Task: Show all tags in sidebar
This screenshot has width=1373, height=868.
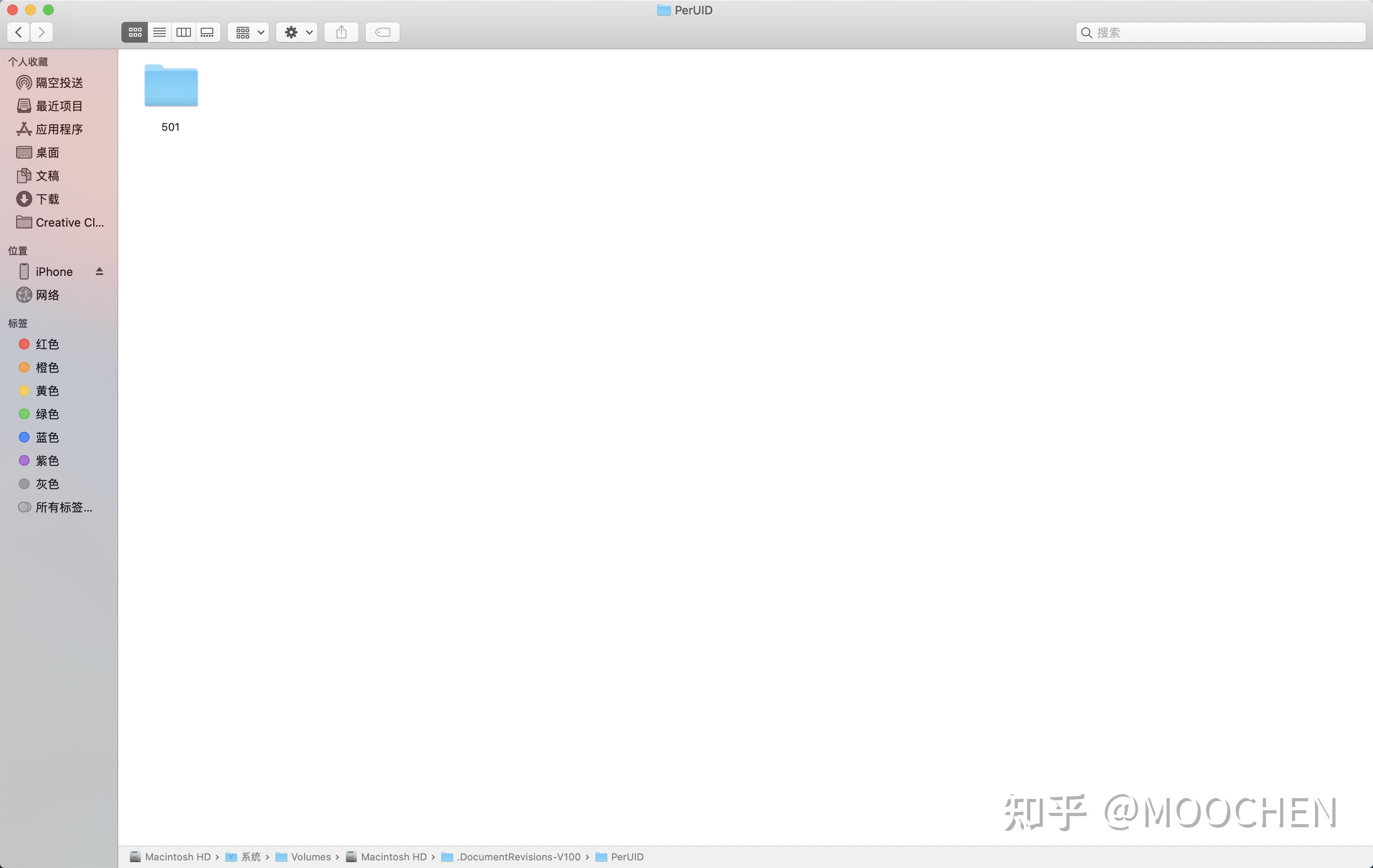Action: [x=63, y=507]
